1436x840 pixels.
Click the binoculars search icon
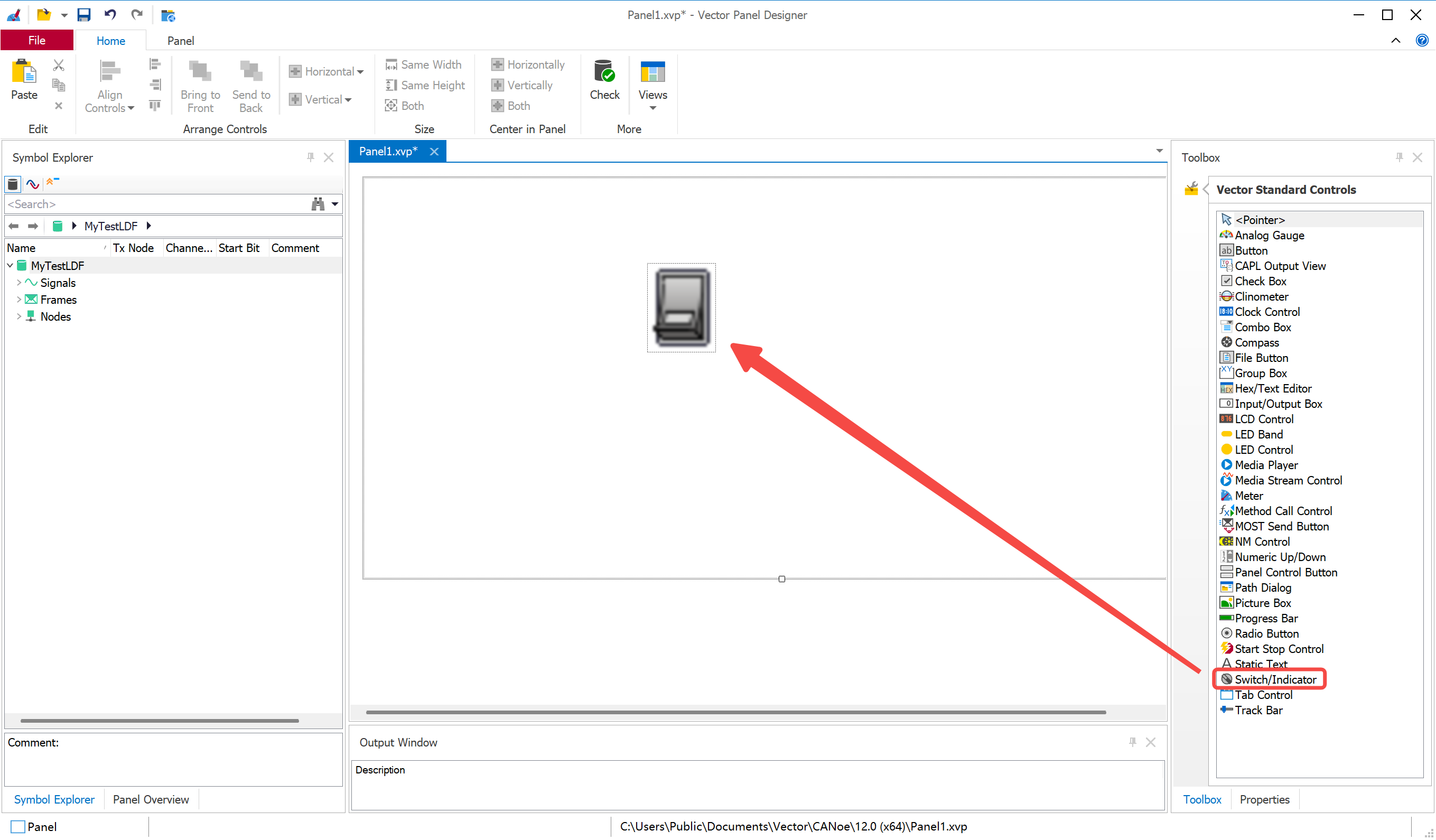point(318,204)
